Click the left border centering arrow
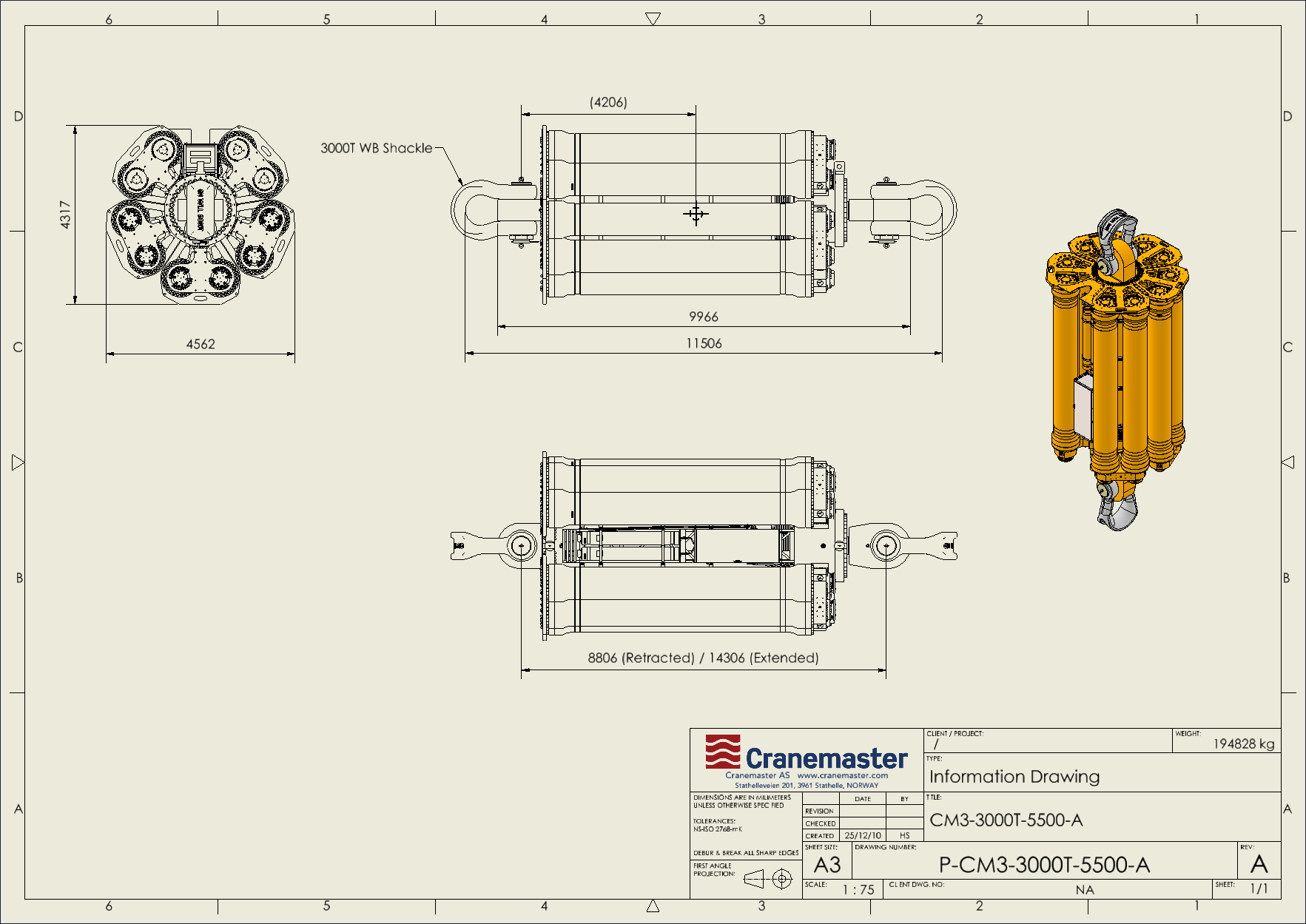This screenshot has width=1306, height=924. click(18, 462)
